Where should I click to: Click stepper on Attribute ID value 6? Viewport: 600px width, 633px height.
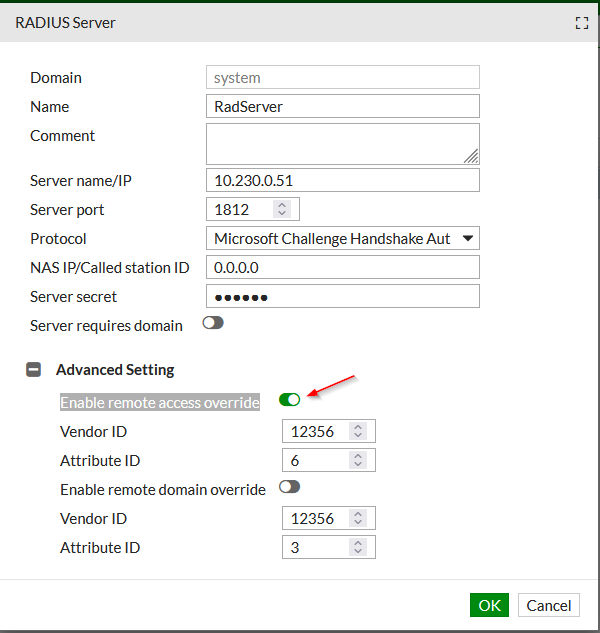coord(358,461)
